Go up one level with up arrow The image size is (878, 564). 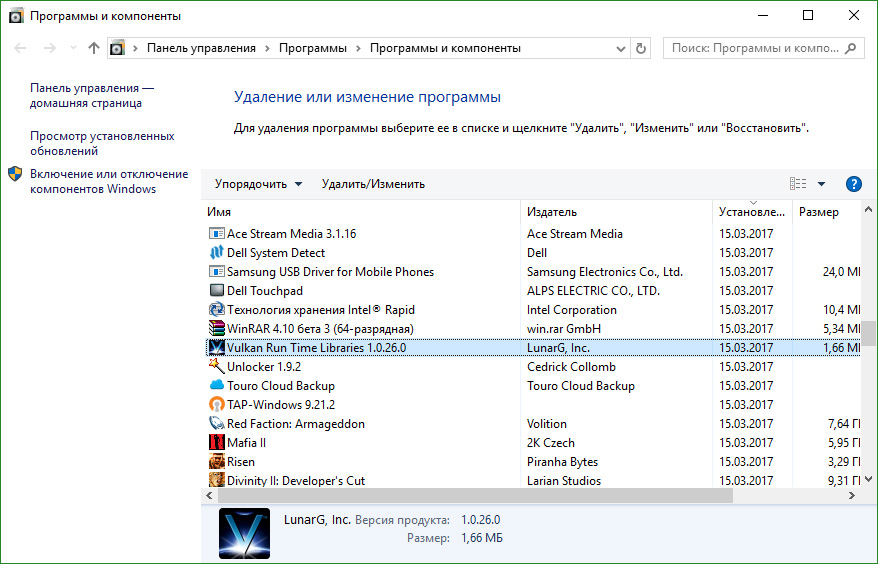pyautogui.click(x=94, y=48)
